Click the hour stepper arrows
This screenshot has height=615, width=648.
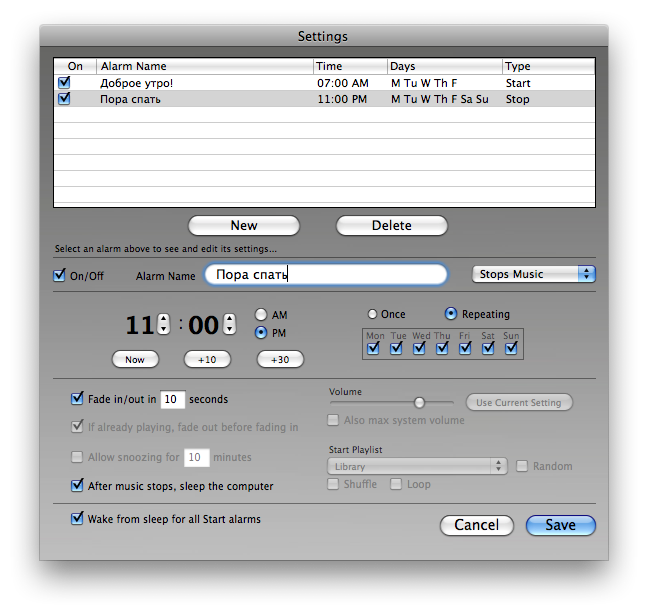(164, 325)
